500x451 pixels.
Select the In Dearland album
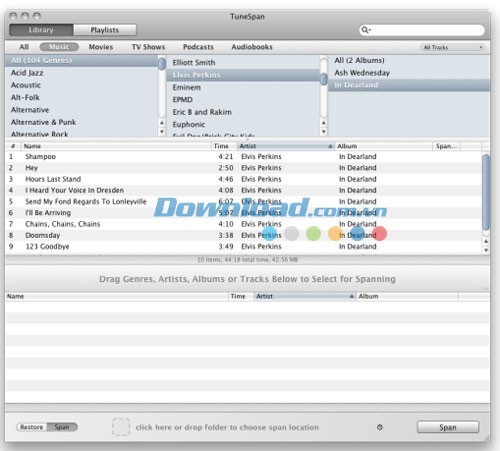(x=409, y=85)
